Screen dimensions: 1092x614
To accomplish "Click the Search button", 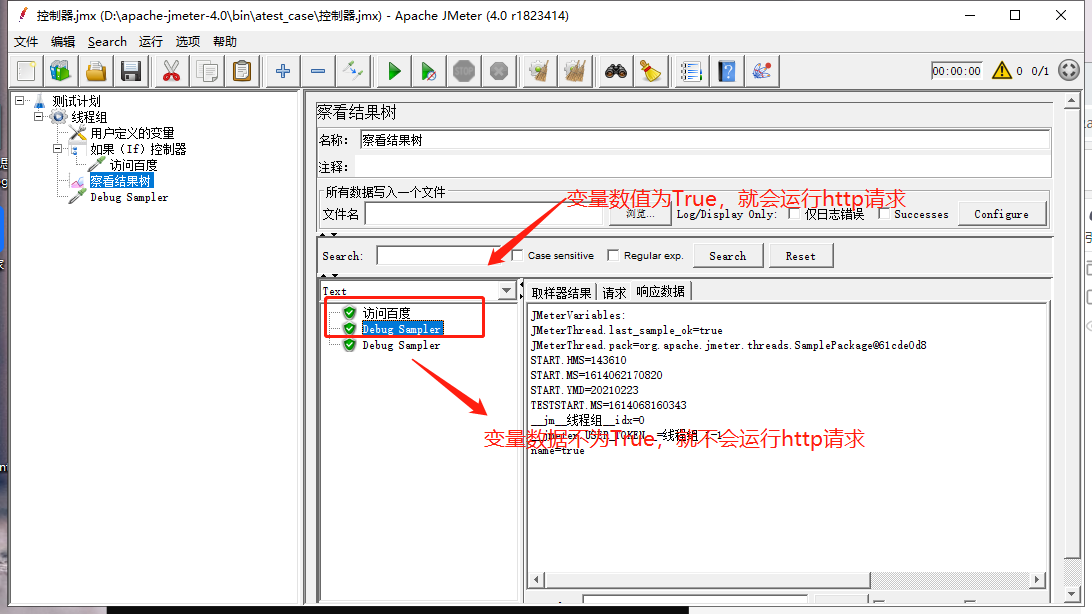I will (728, 255).
